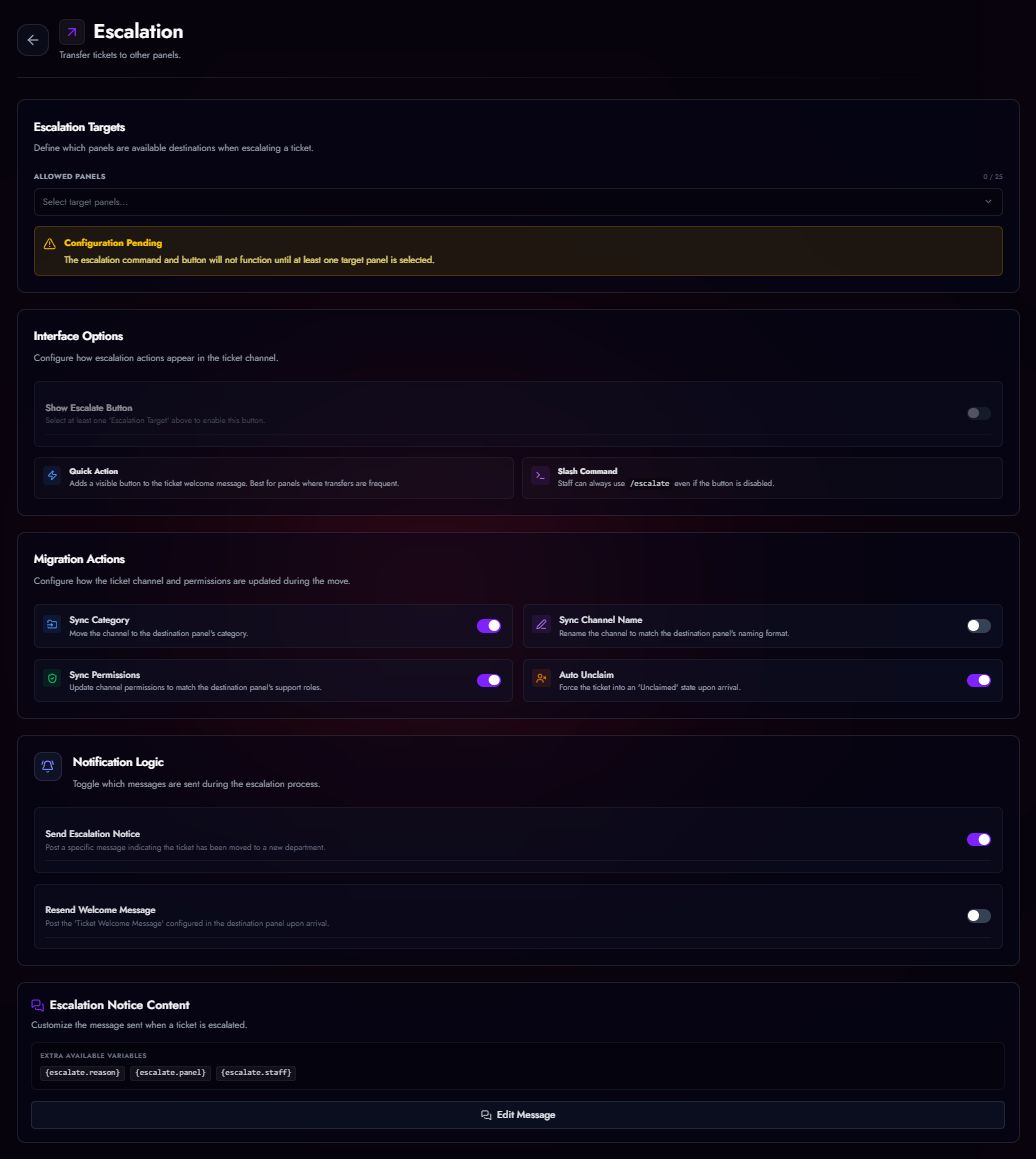
Task: Click the Escalation Notice Content chat icon
Action: pyautogui.click(x=38, y=1005)
